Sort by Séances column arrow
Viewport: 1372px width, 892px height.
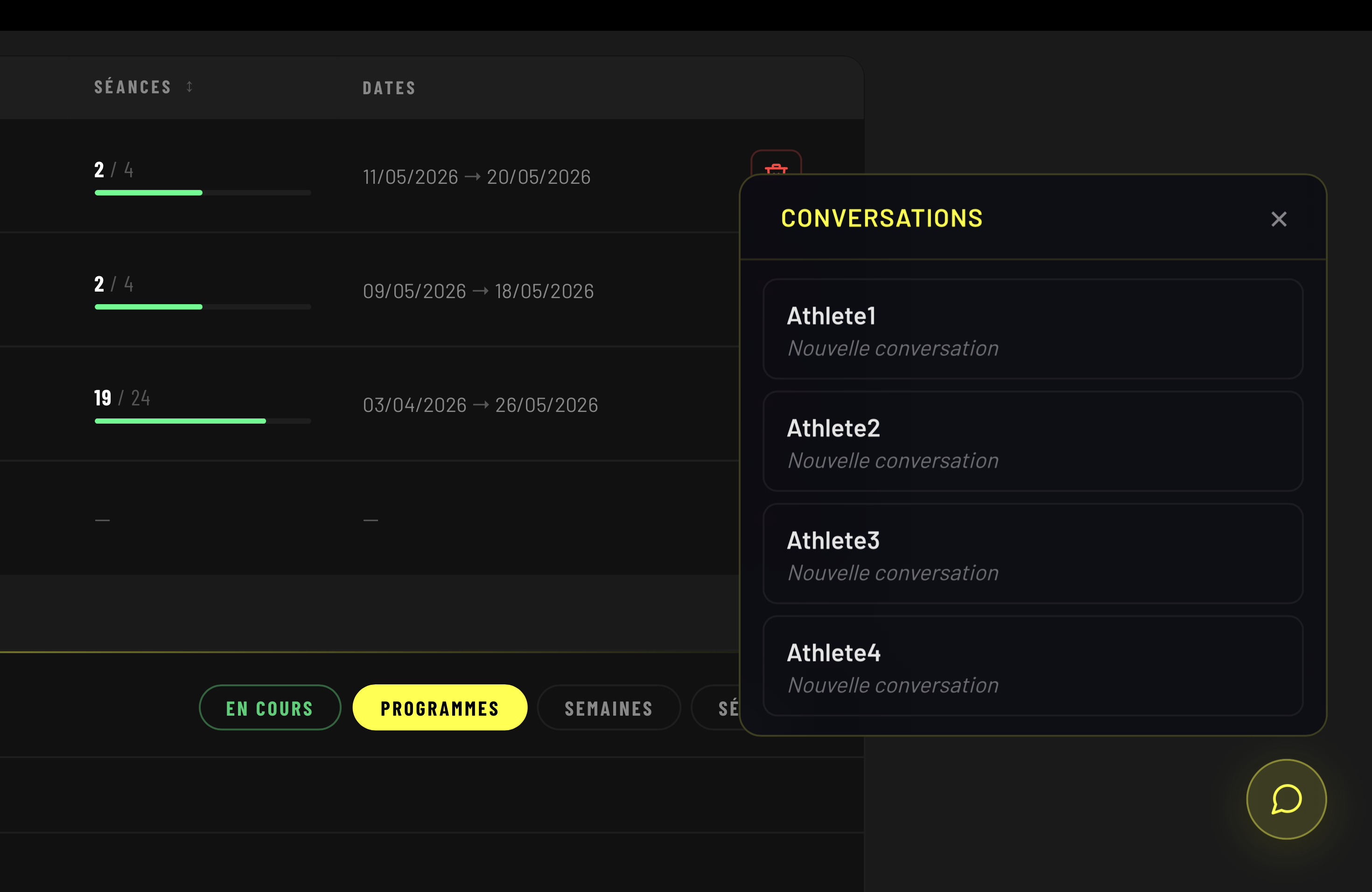(x=189, y=86)
